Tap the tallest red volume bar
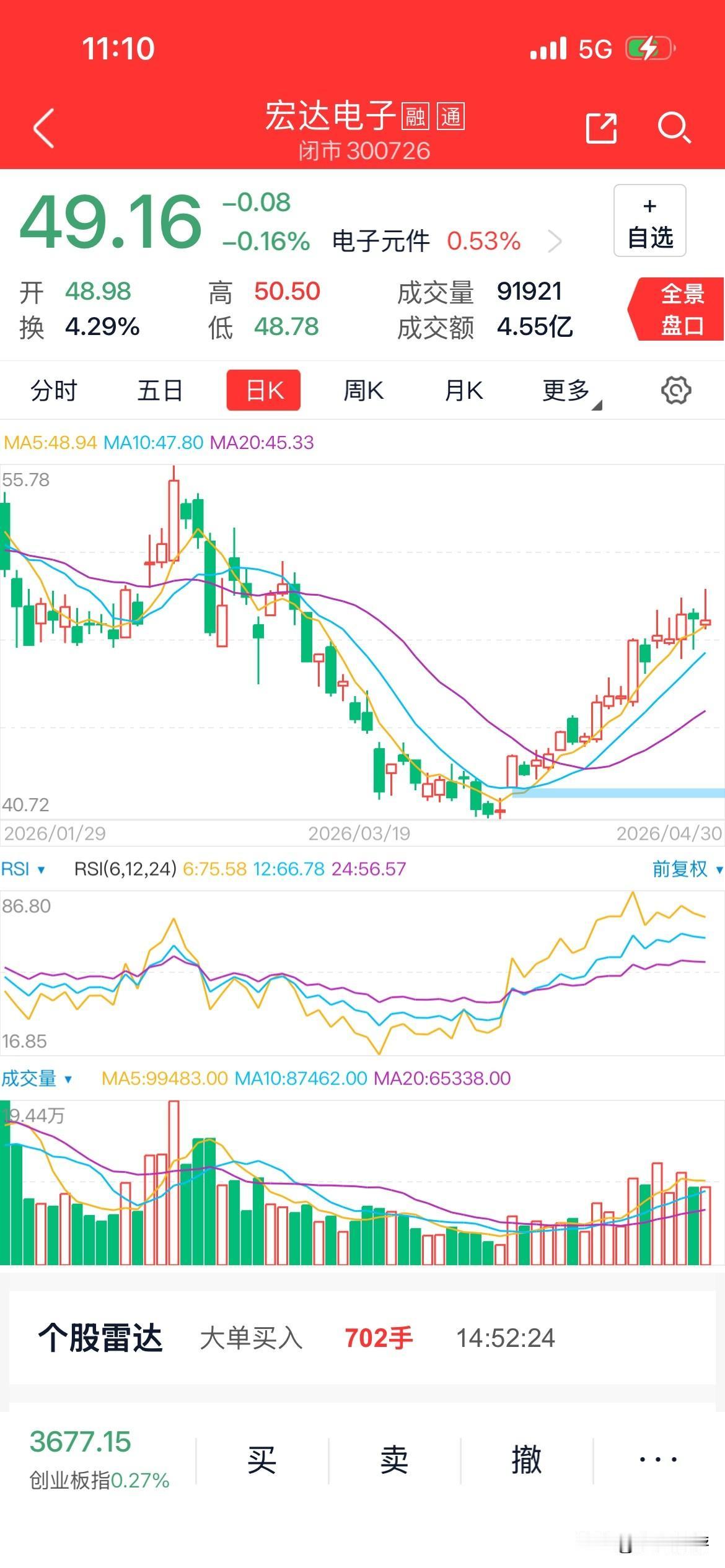 (174, 1182)
